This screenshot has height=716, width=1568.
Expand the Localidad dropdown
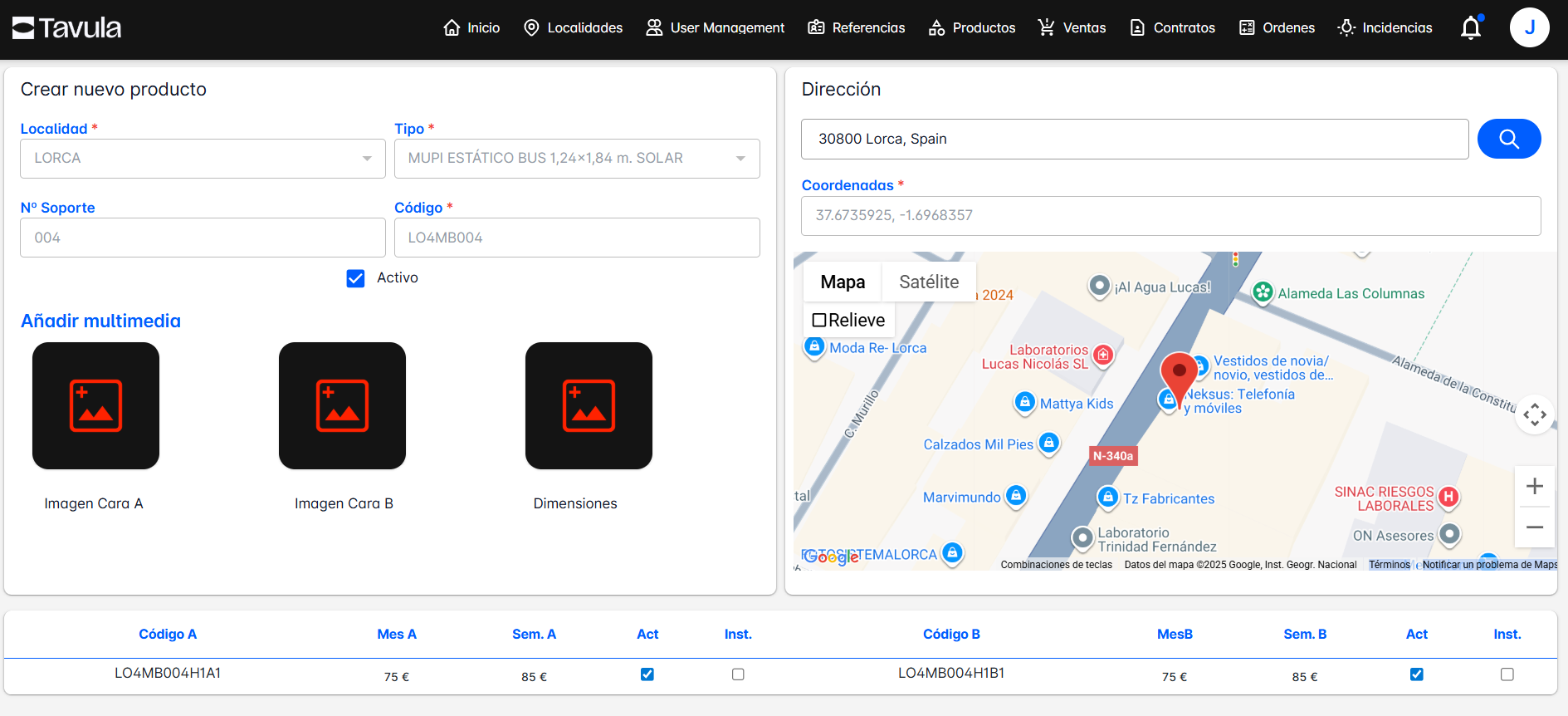(203, 159)
